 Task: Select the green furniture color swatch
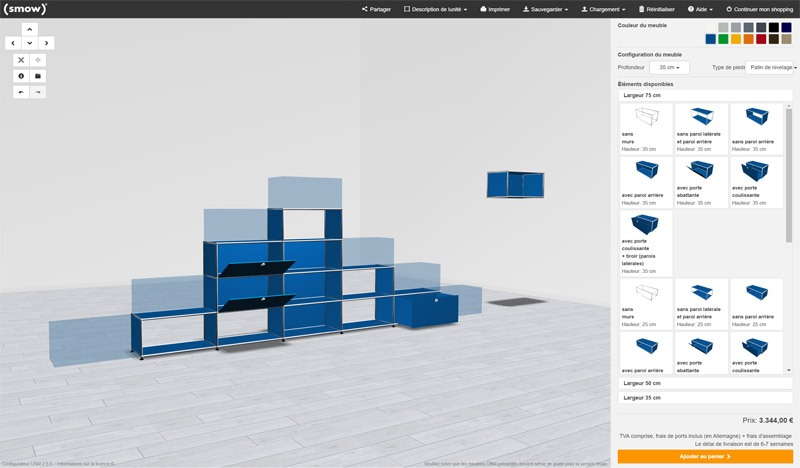tap(723, 39)
